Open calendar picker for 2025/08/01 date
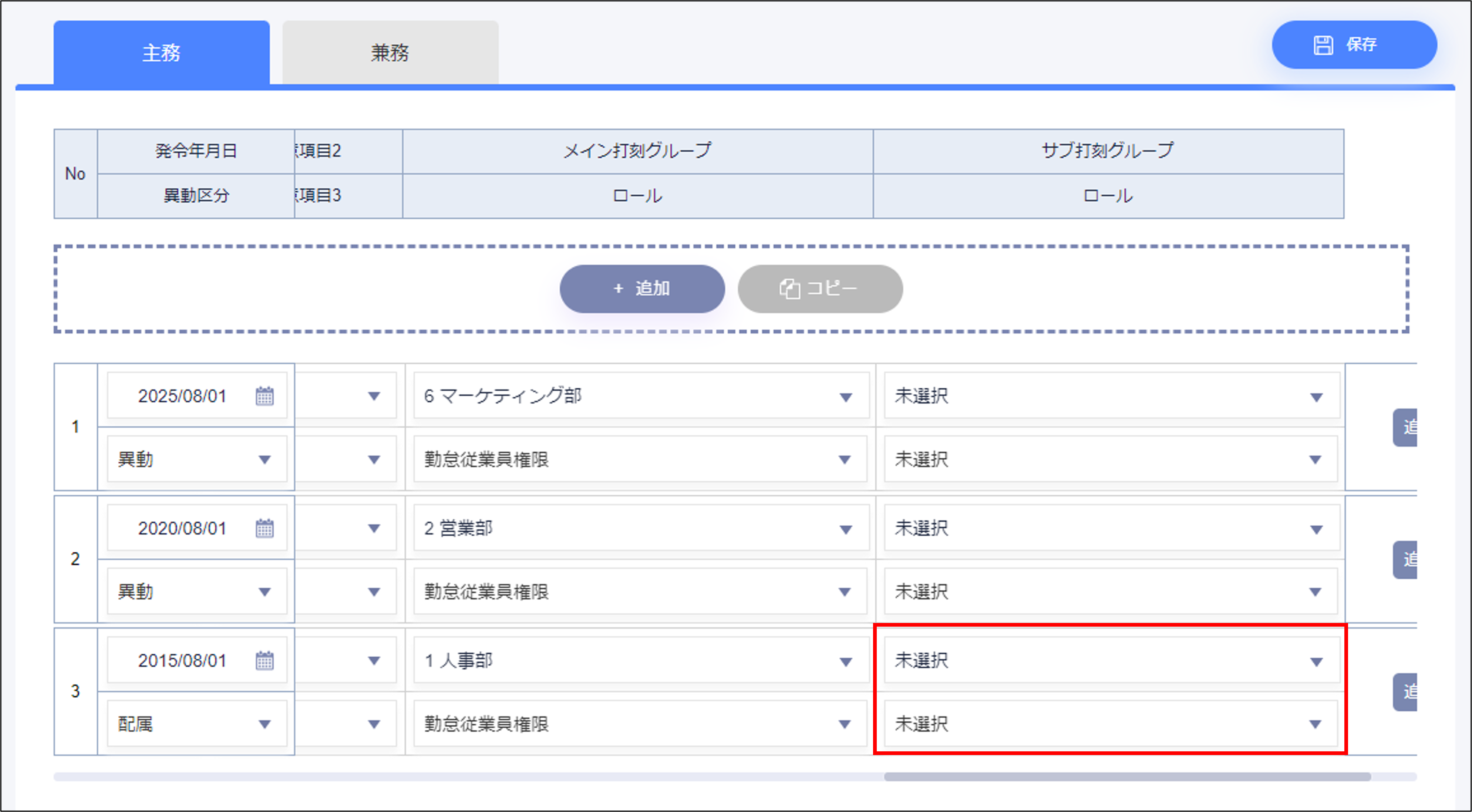 (264, 396)
